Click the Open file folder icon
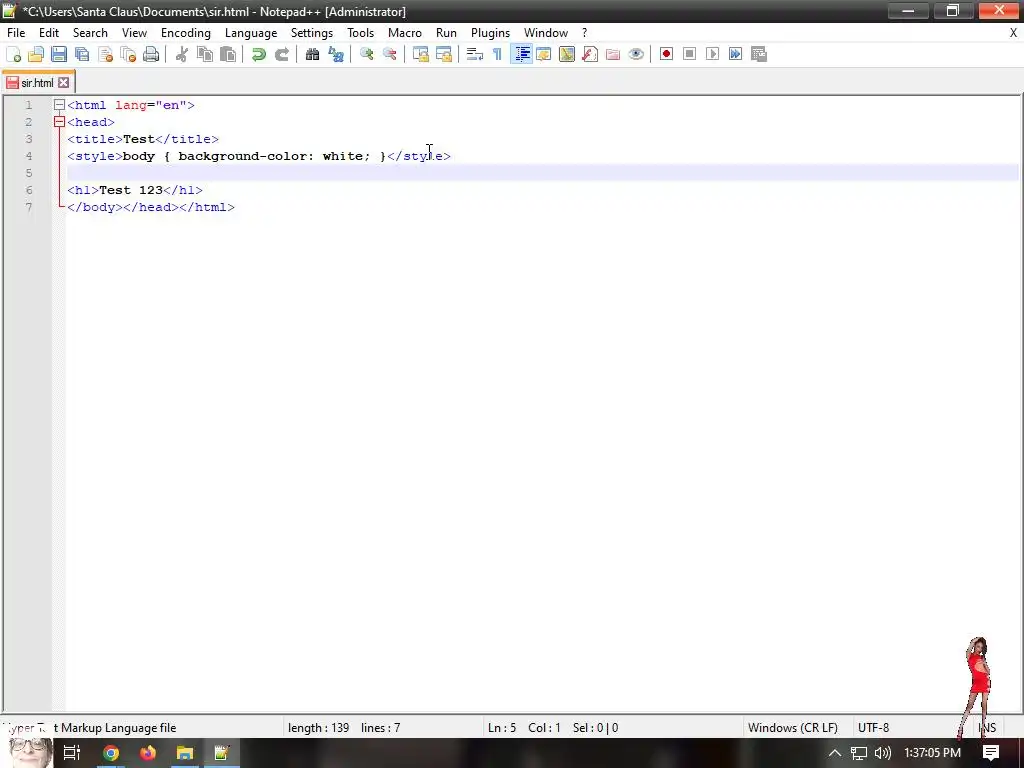This screenshot has height=768, width=1024. click(x=36, y=54)
